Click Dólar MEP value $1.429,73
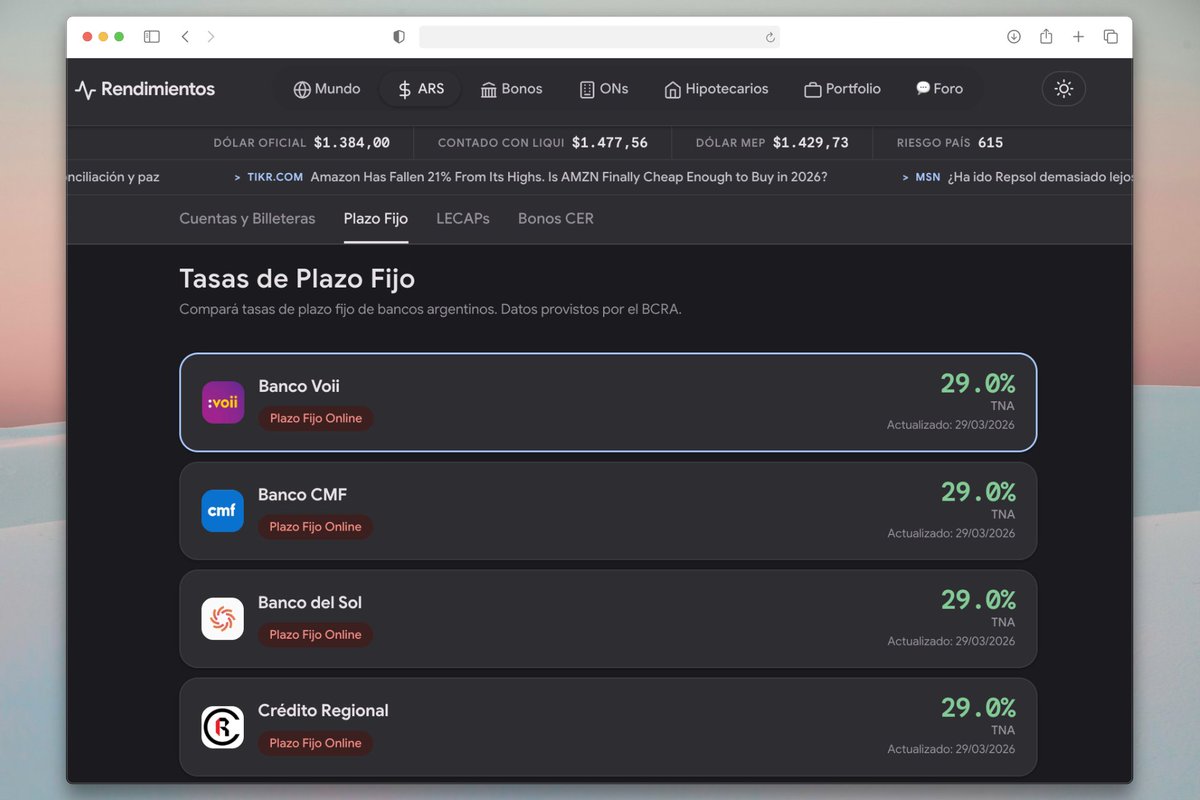Screen dimensions: 1200x800 (x=811, y=143)
